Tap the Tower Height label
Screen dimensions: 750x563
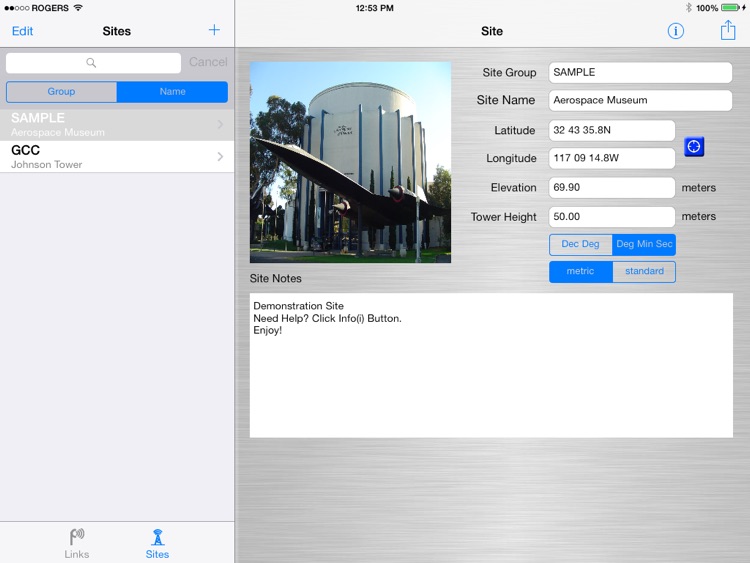[x=504, y=217]
